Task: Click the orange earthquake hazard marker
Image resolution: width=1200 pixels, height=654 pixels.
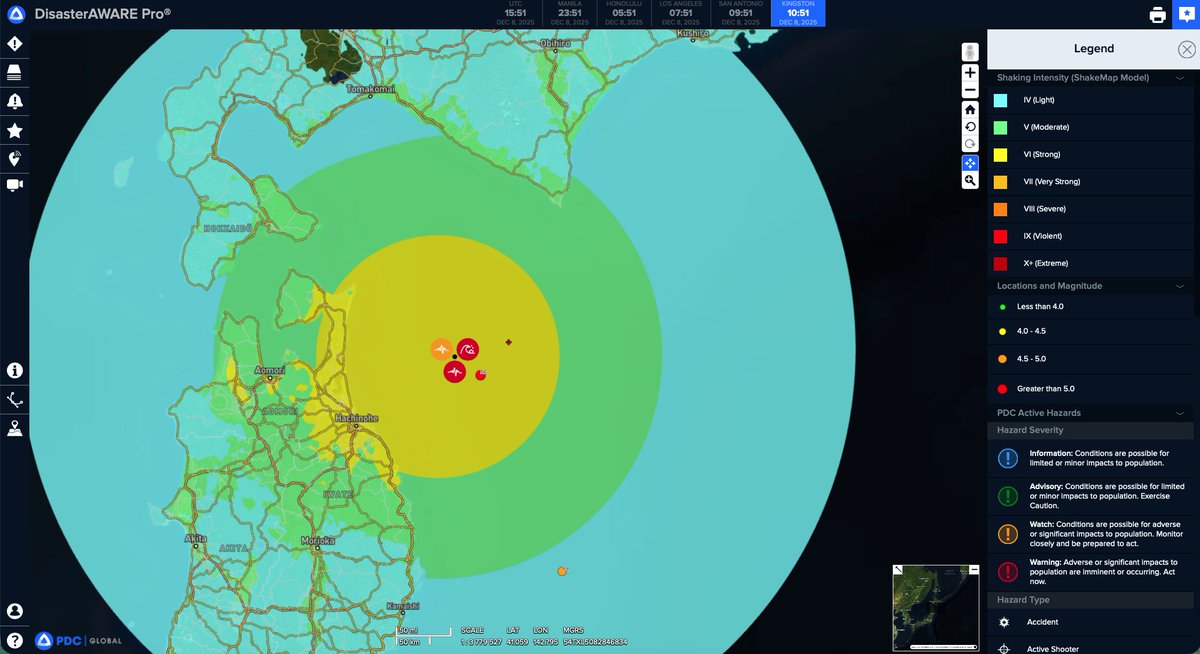Action: coord(442,349)
